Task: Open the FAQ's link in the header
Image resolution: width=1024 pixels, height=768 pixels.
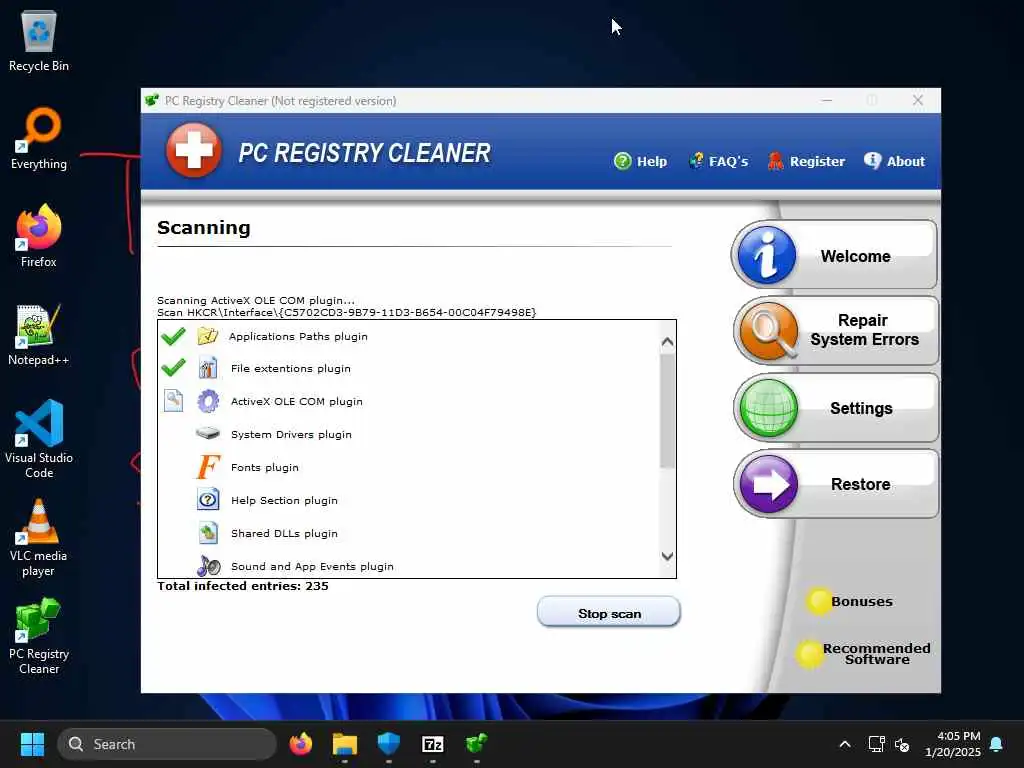Action: click(718, 161)
